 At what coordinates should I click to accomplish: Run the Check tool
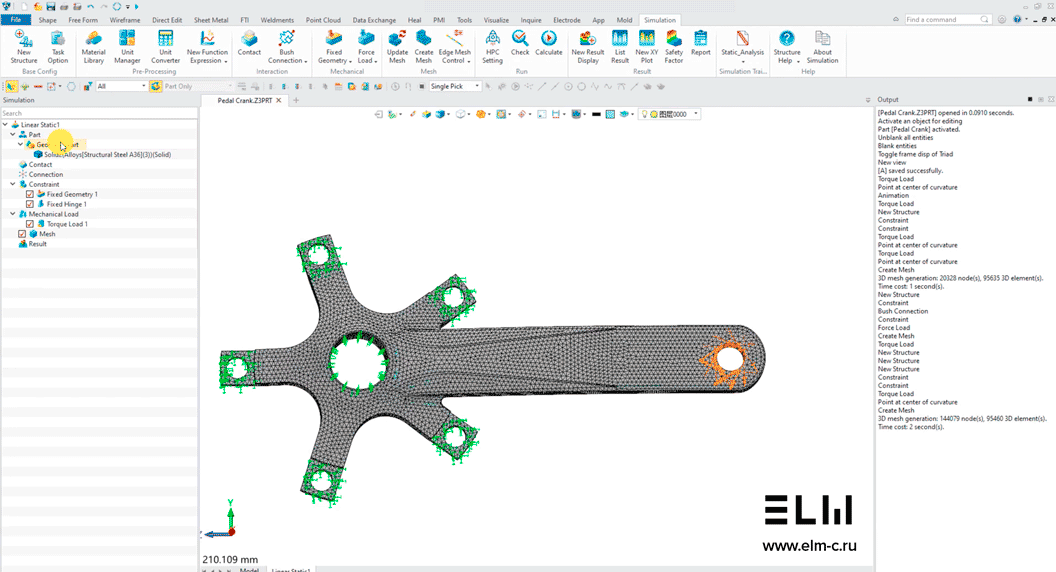click(520, 43)
